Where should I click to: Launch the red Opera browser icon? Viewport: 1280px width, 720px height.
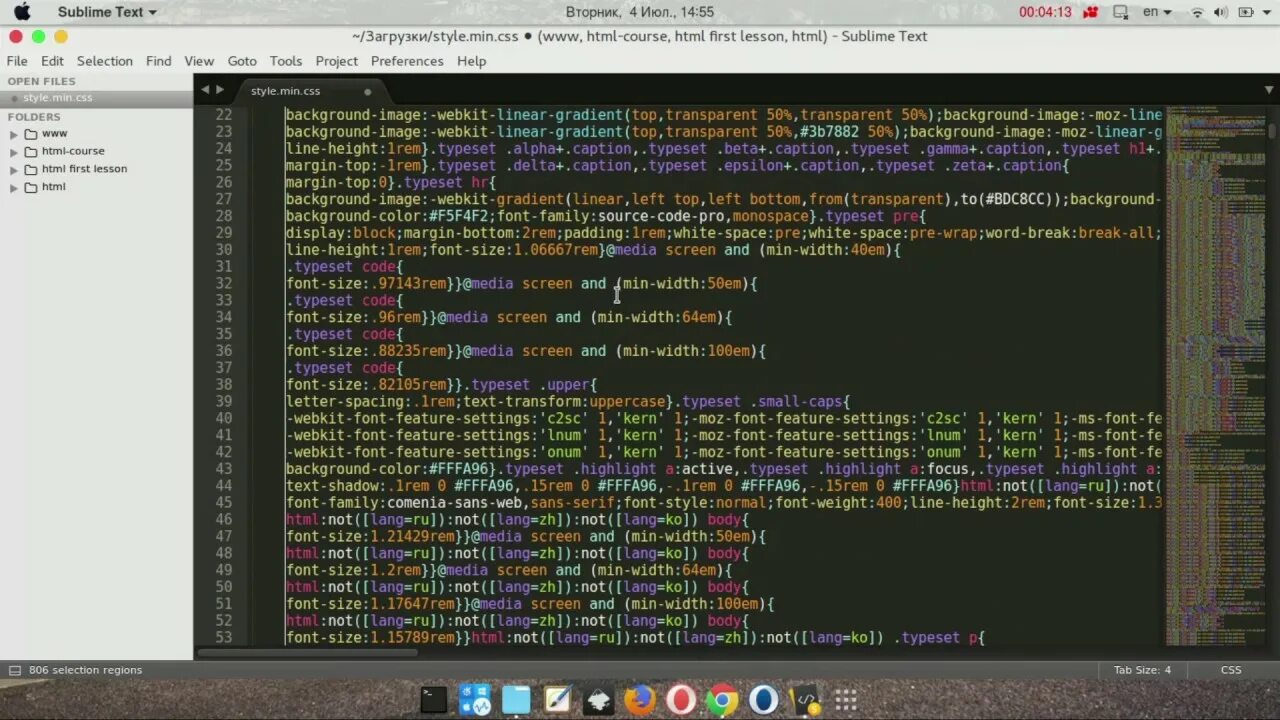pyautogui.click(x=680, y=700)
